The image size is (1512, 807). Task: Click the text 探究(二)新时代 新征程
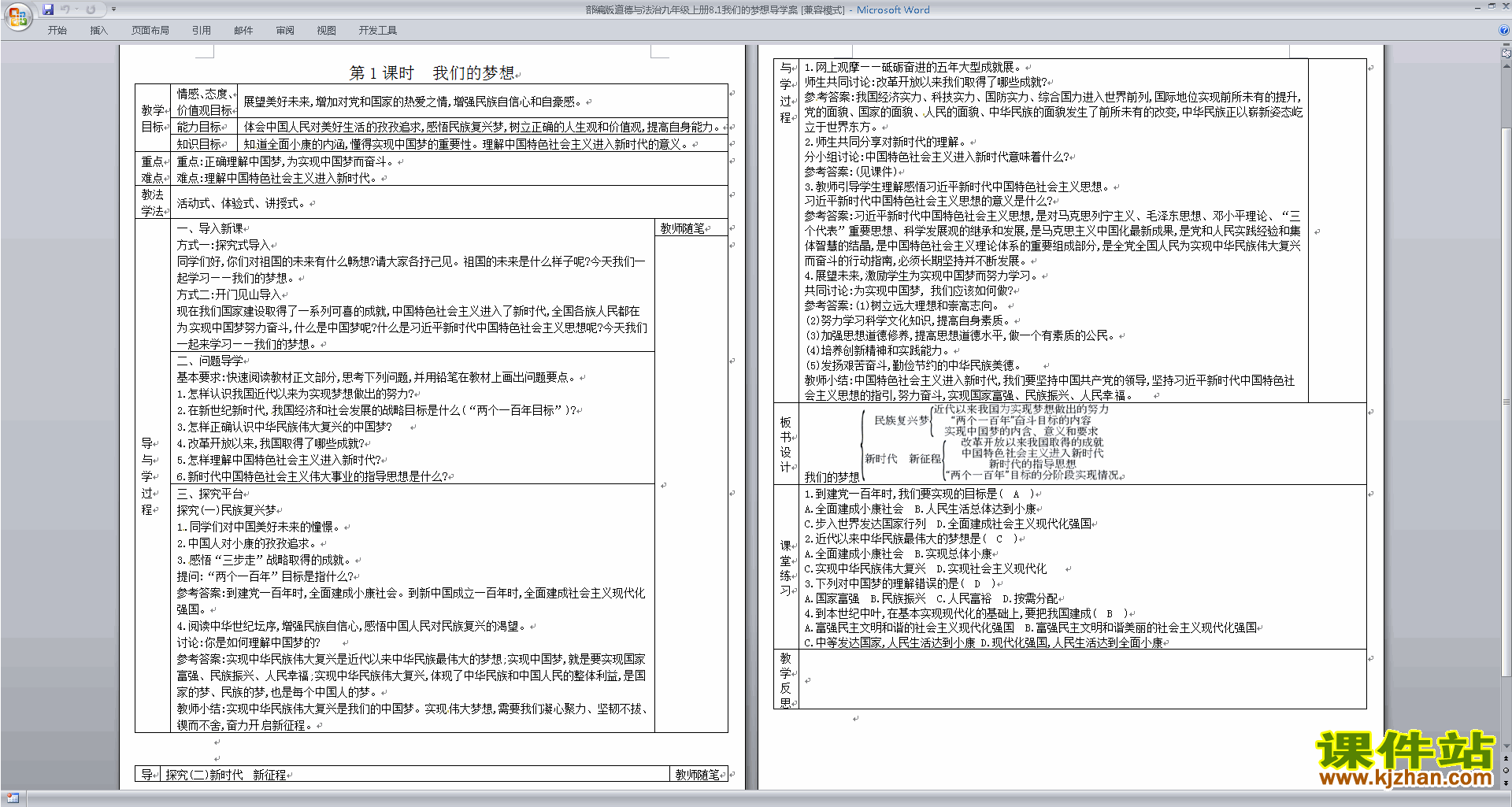click(226, 775)
